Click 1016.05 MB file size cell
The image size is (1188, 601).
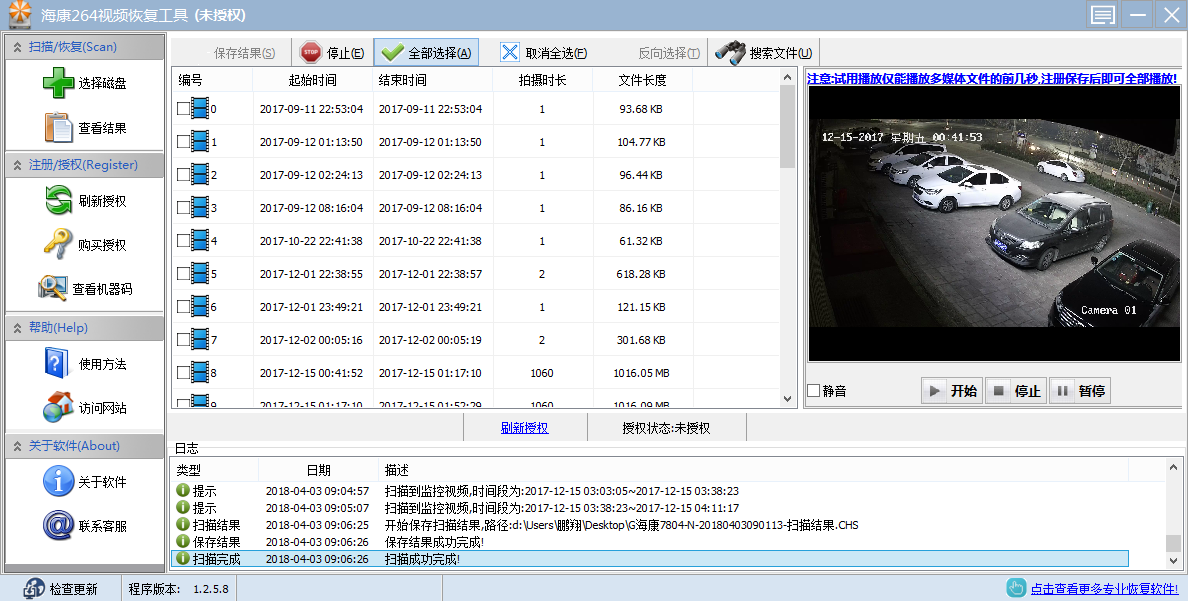pos(641,372)
